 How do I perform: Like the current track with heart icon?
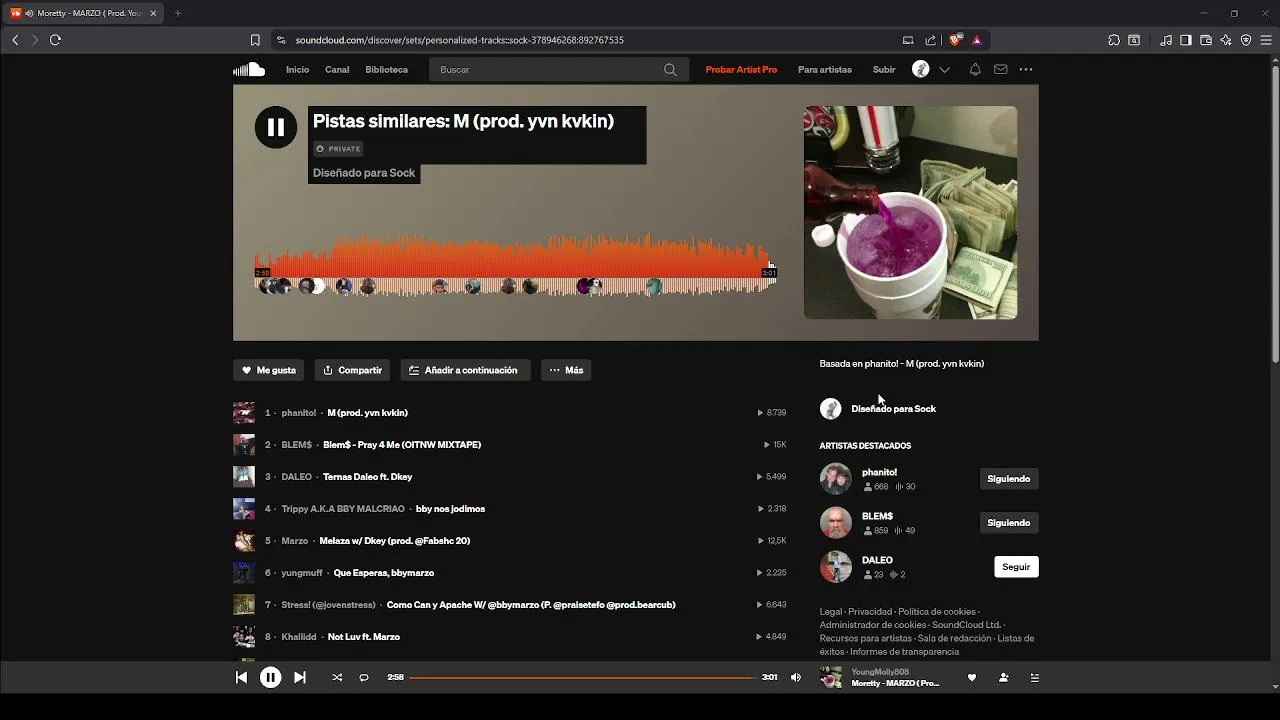(971, 677)
